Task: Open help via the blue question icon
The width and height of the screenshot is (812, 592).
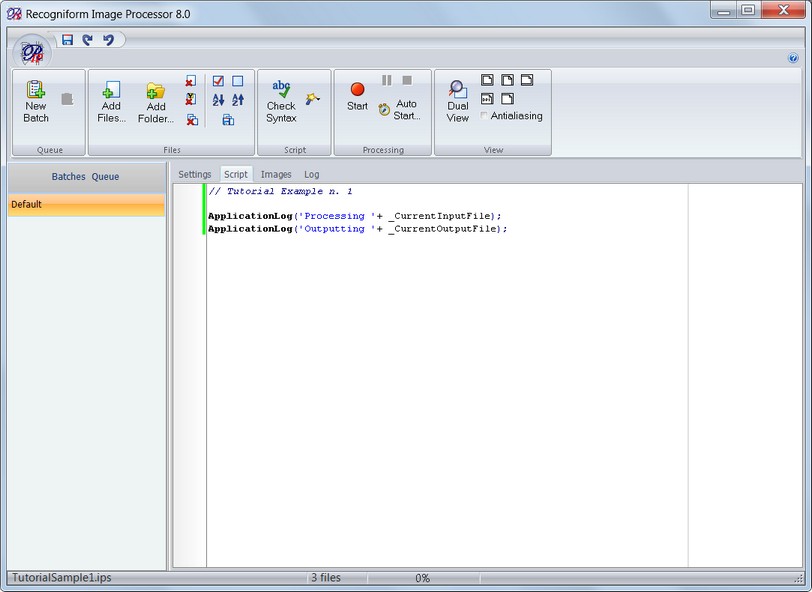Action: click(793, 58)
